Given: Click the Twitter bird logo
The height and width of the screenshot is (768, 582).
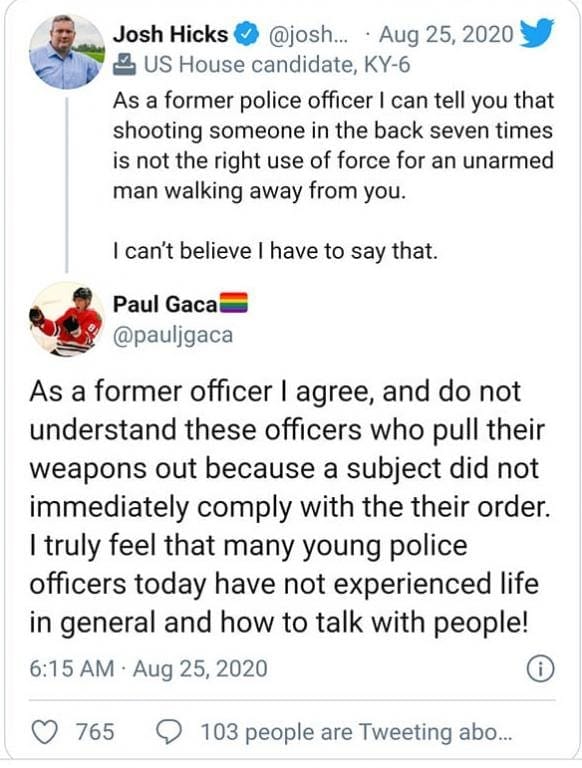Looking at the screenshot, I should tap(536, 32).
